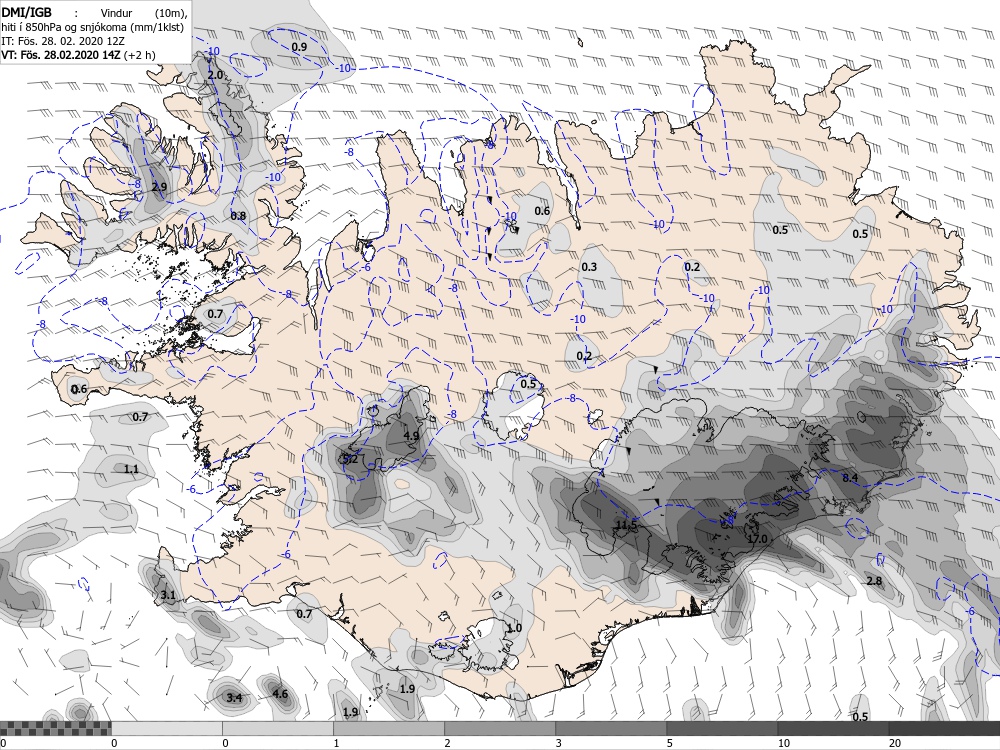The width and height of the screenshot is (1000, 750).
Task: Click the legend scale label 10
Action: (x=783, y=743)
